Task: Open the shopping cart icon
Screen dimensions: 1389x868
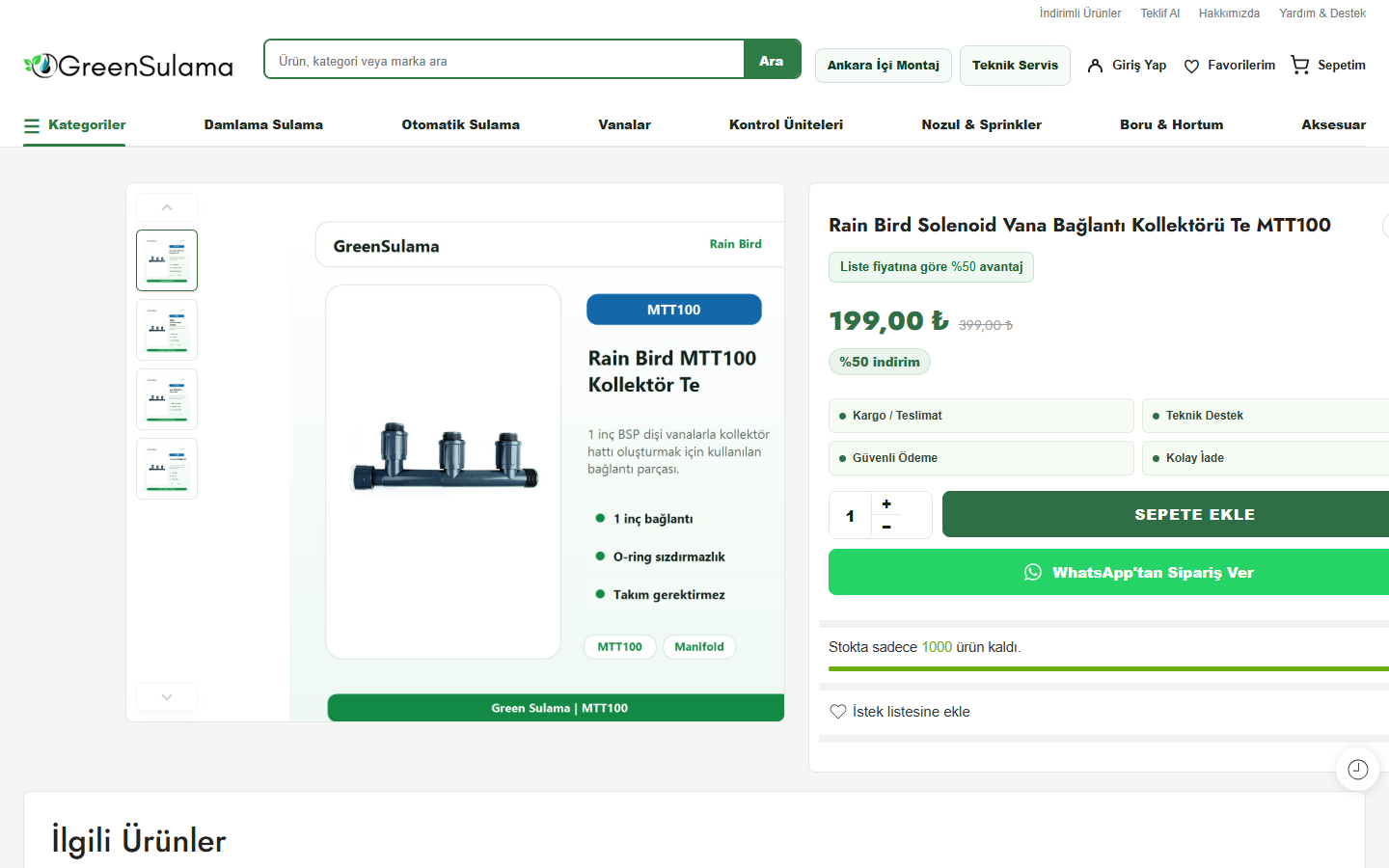Action: pos(1300,65)
